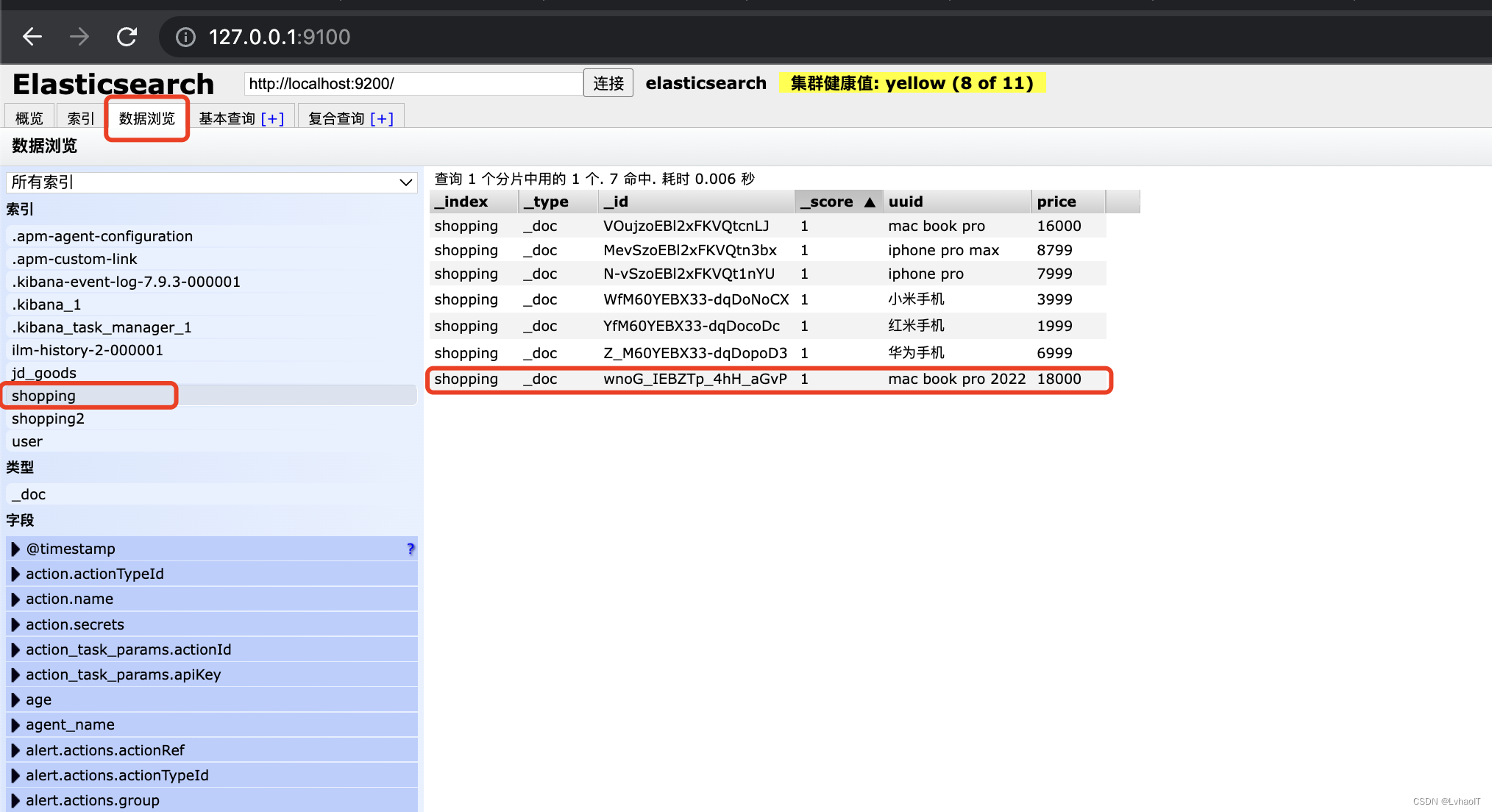Click the elasticsearch cluster name

click(706, 83)
